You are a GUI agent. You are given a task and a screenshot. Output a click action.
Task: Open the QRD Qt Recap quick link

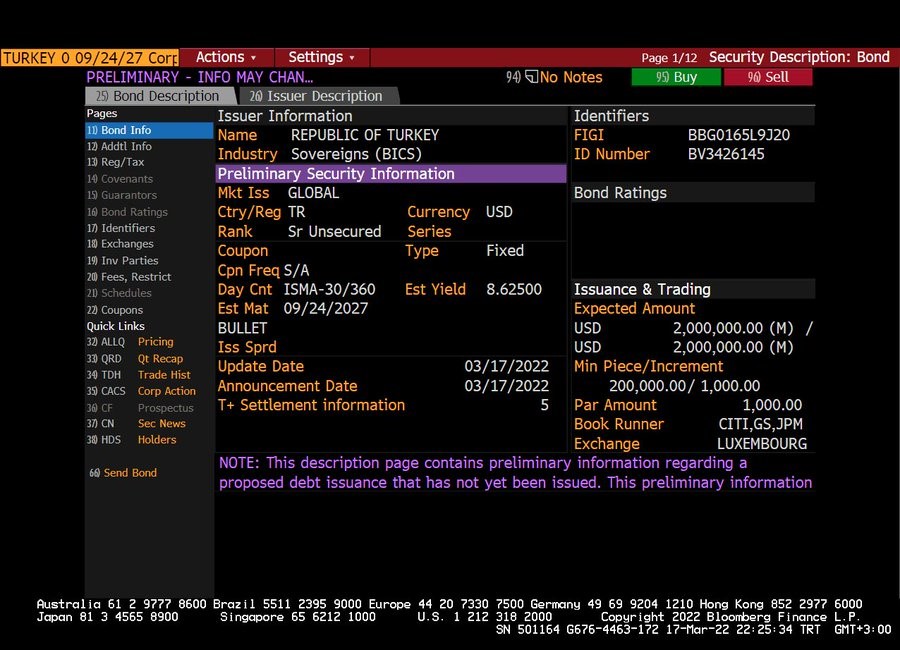click(x=135, y=359)
